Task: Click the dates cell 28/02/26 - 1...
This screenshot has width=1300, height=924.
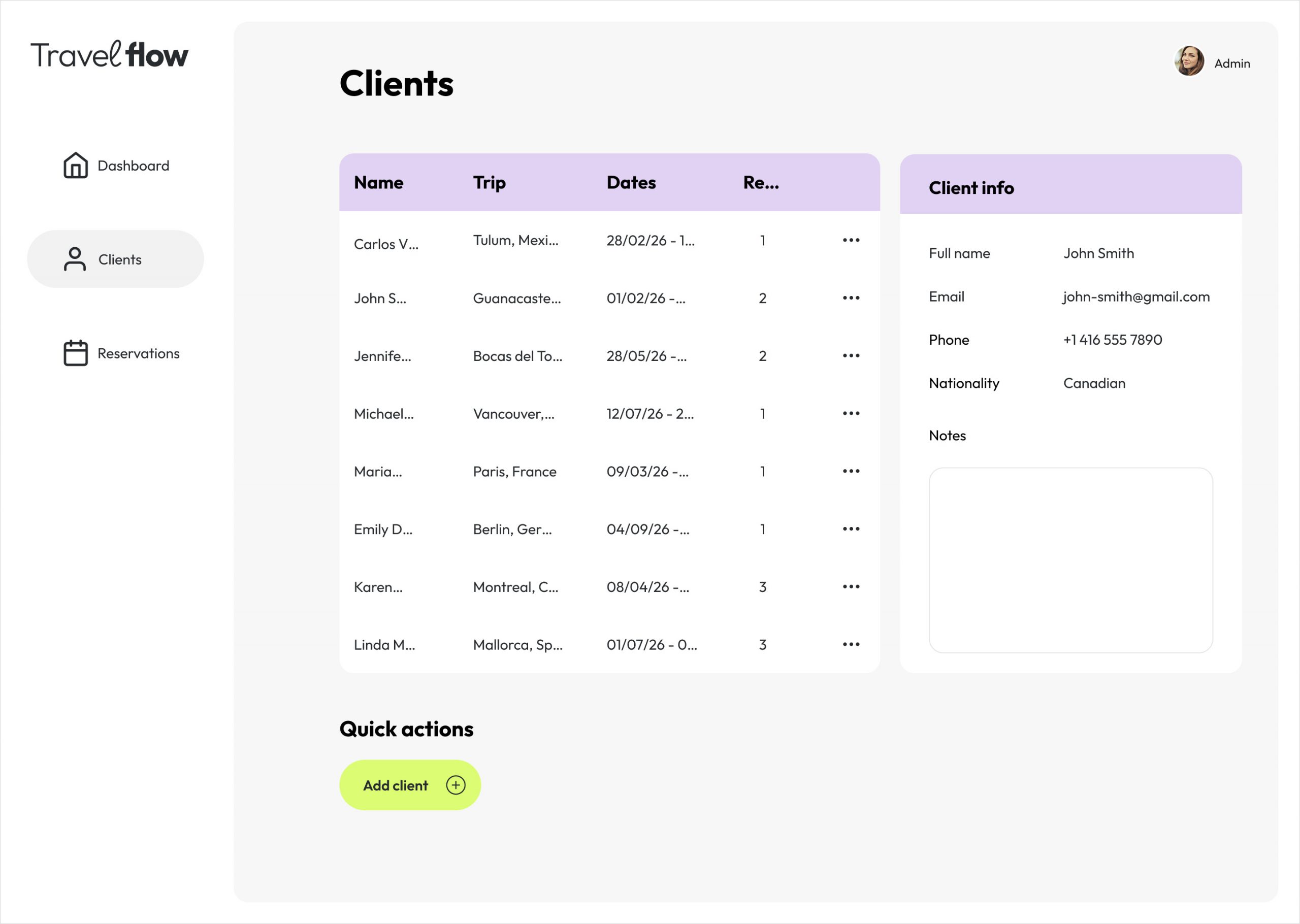Action: click(651, 241)
